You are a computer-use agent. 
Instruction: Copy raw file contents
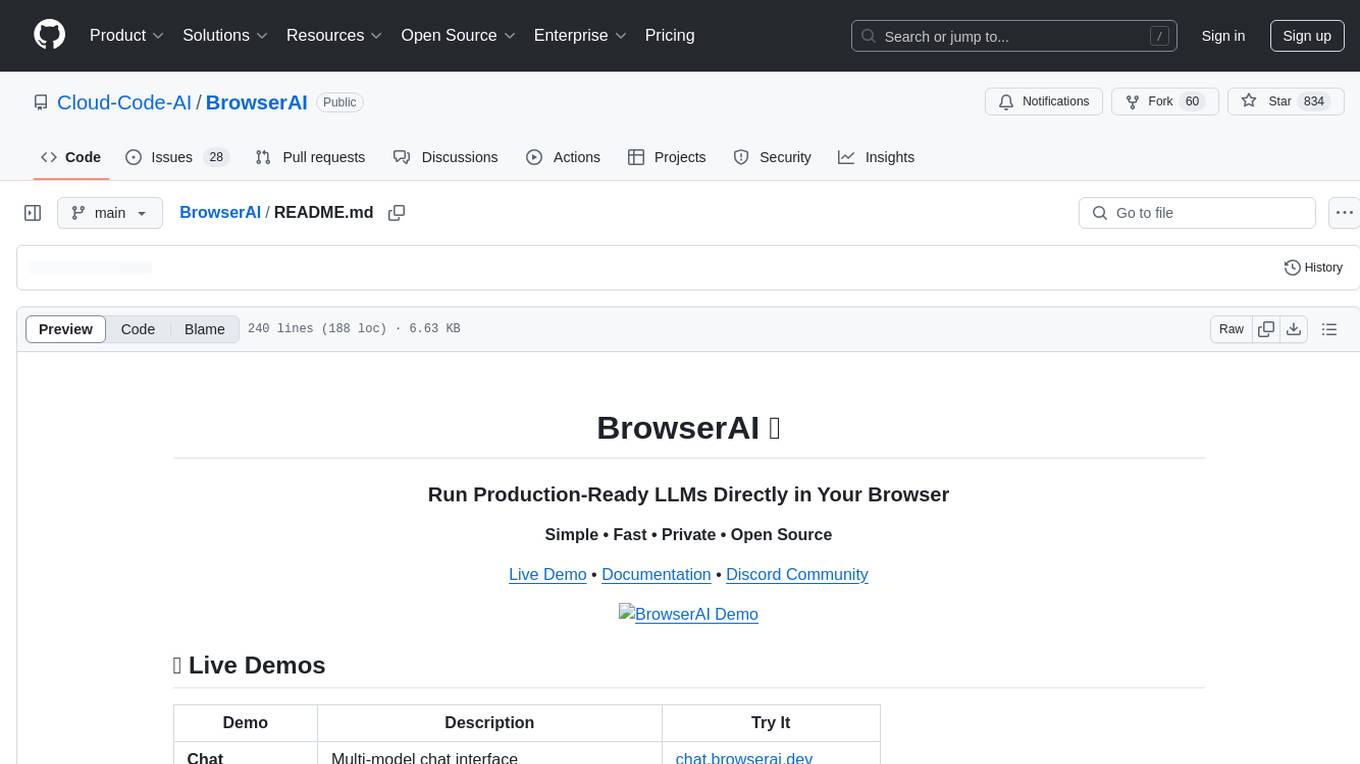tap(1266, 329)
